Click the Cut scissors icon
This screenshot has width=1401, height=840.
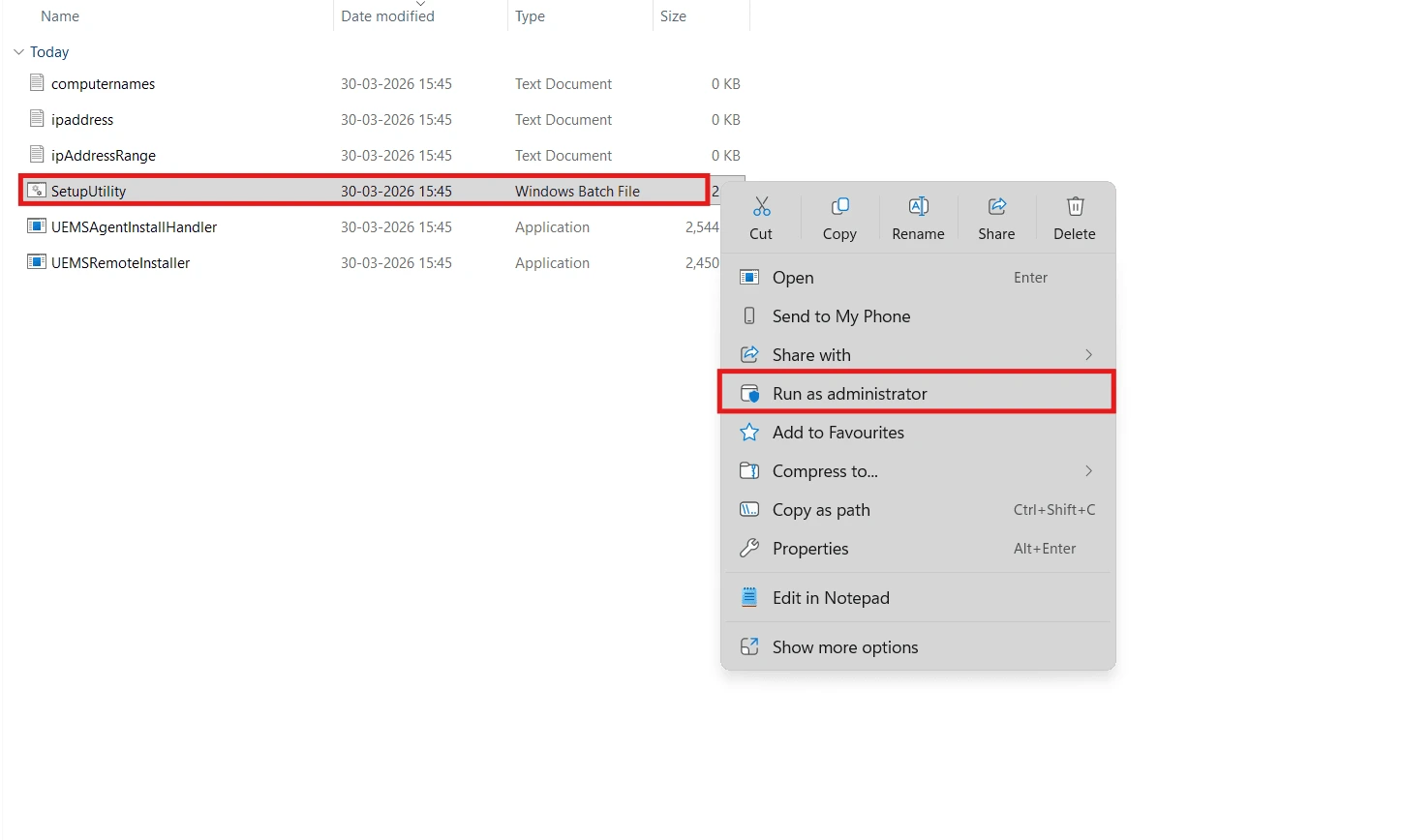(761, 206)
